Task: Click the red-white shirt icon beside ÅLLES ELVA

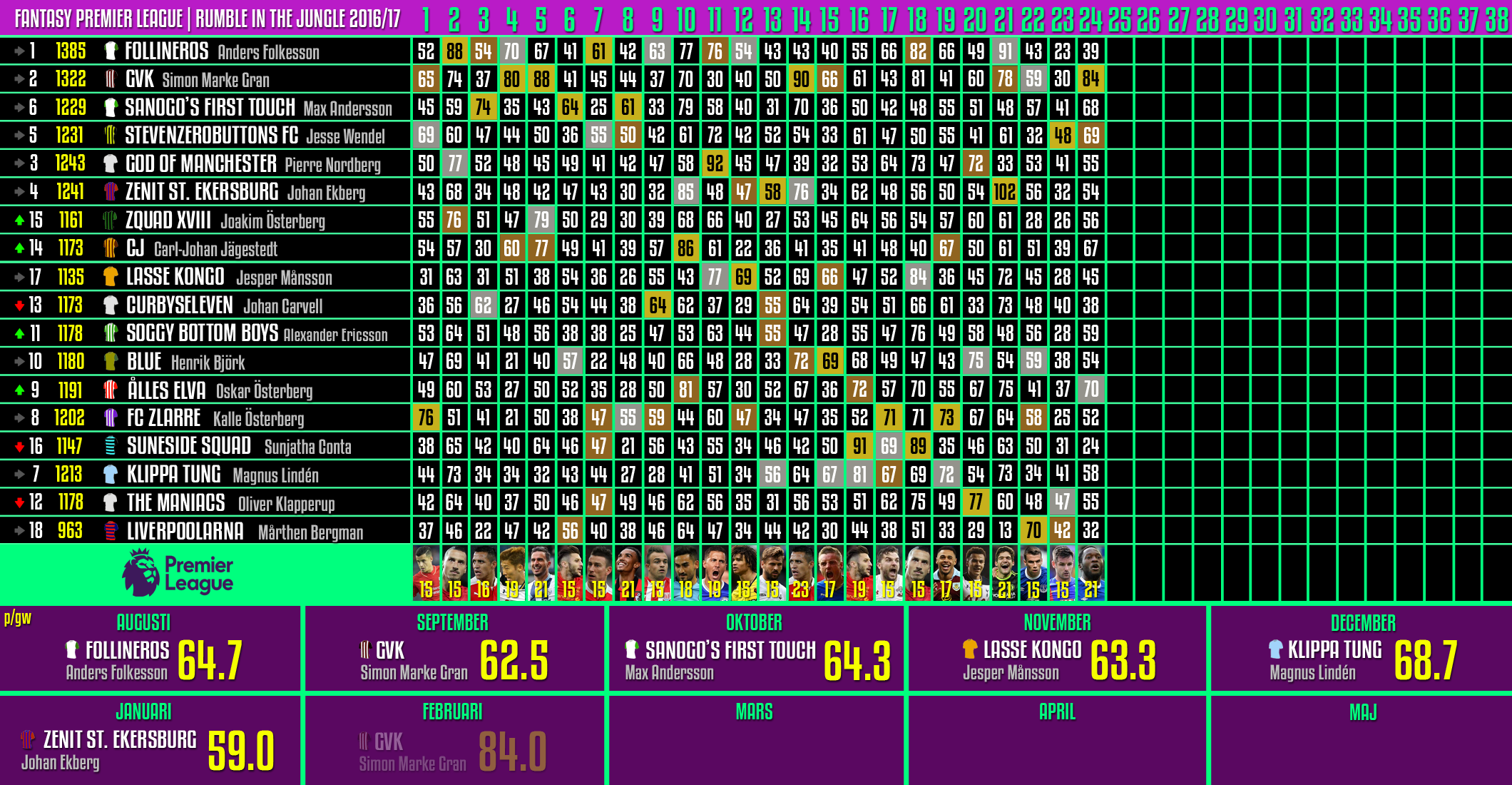Action: [x=111, y=390]
